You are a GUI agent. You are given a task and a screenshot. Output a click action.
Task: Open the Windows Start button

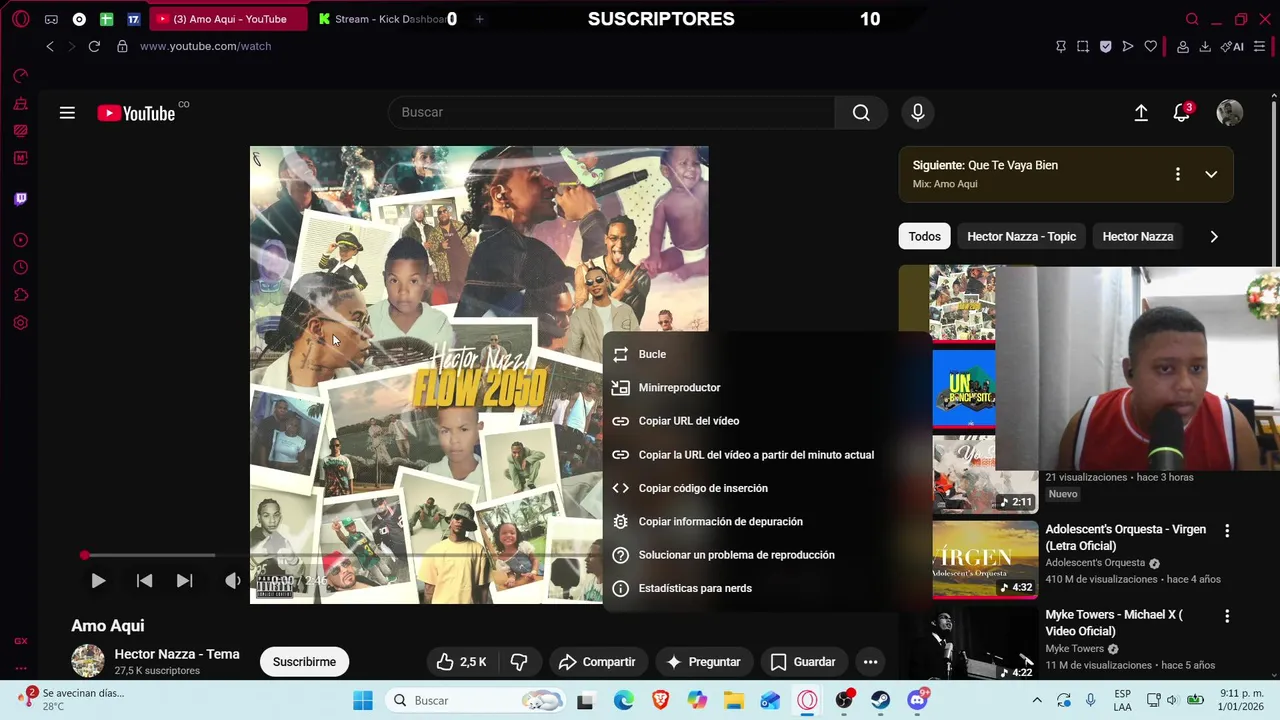pos(362,700)
